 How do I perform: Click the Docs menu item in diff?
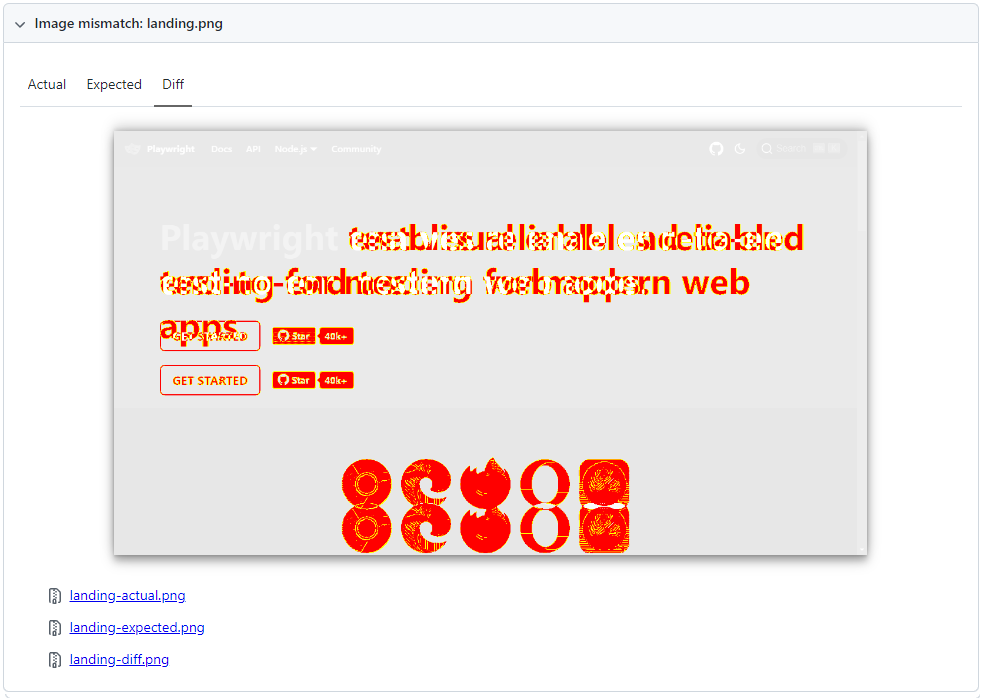click(x=221, y=149)
